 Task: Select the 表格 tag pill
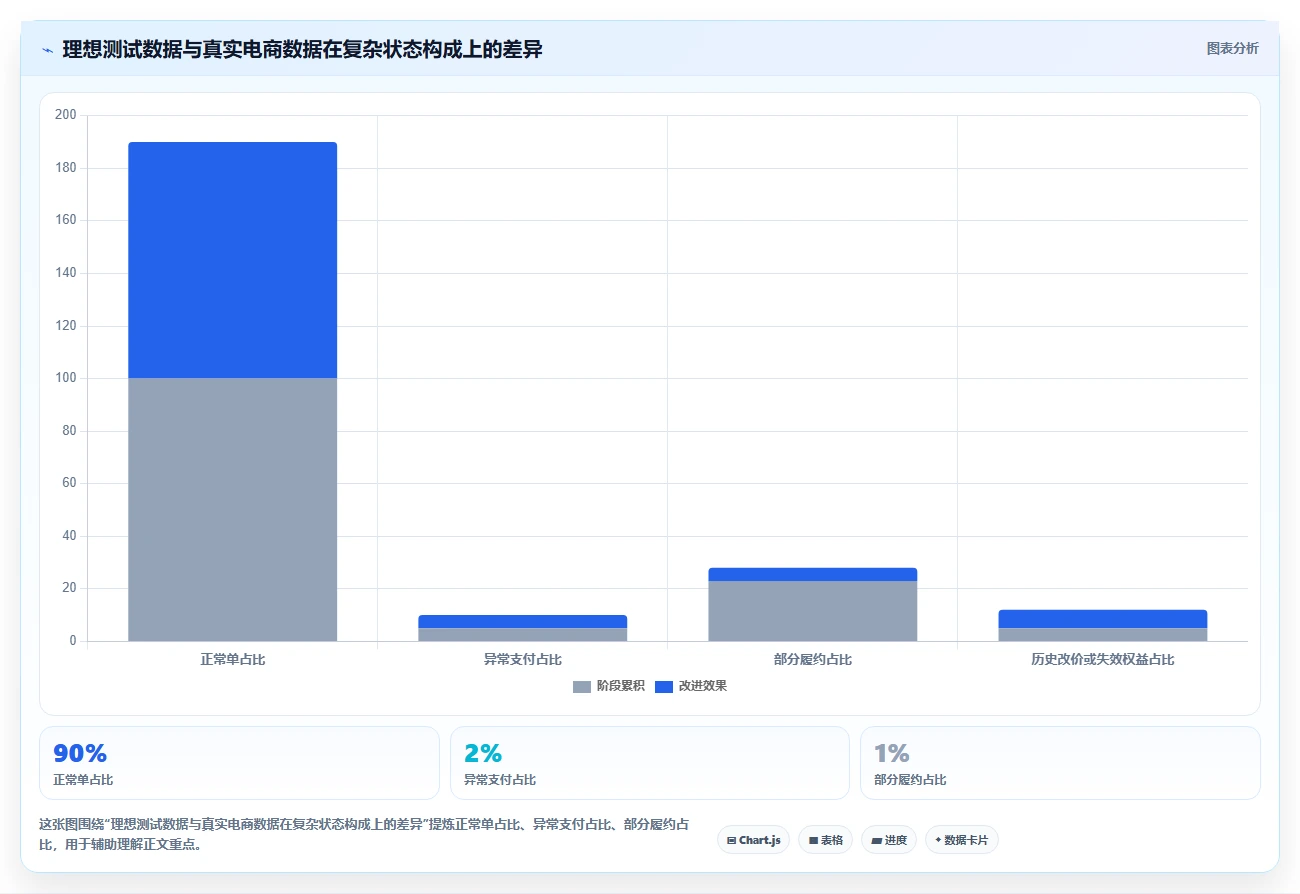[825, 840]
